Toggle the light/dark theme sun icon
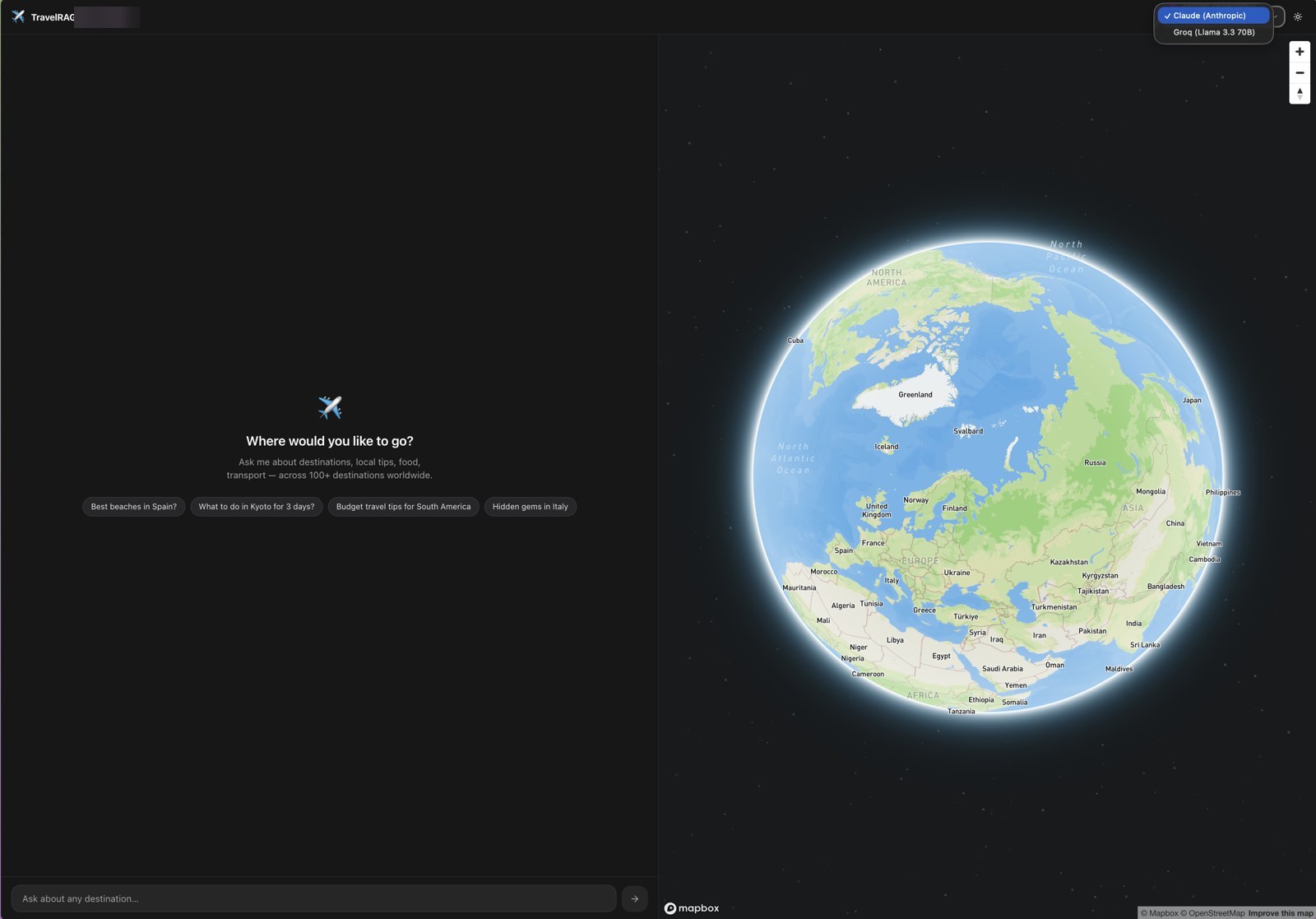This screenshot has width=1316, height=919. (1298, 16)
